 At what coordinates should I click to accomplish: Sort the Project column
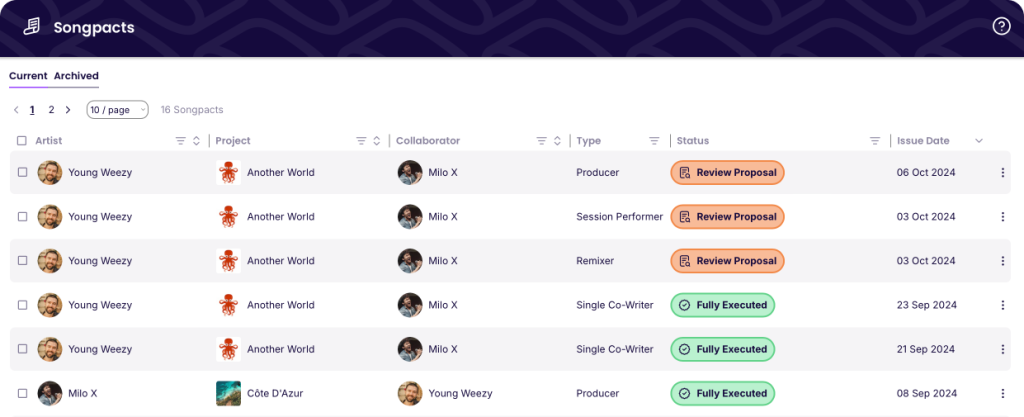[x=376, y=141]
